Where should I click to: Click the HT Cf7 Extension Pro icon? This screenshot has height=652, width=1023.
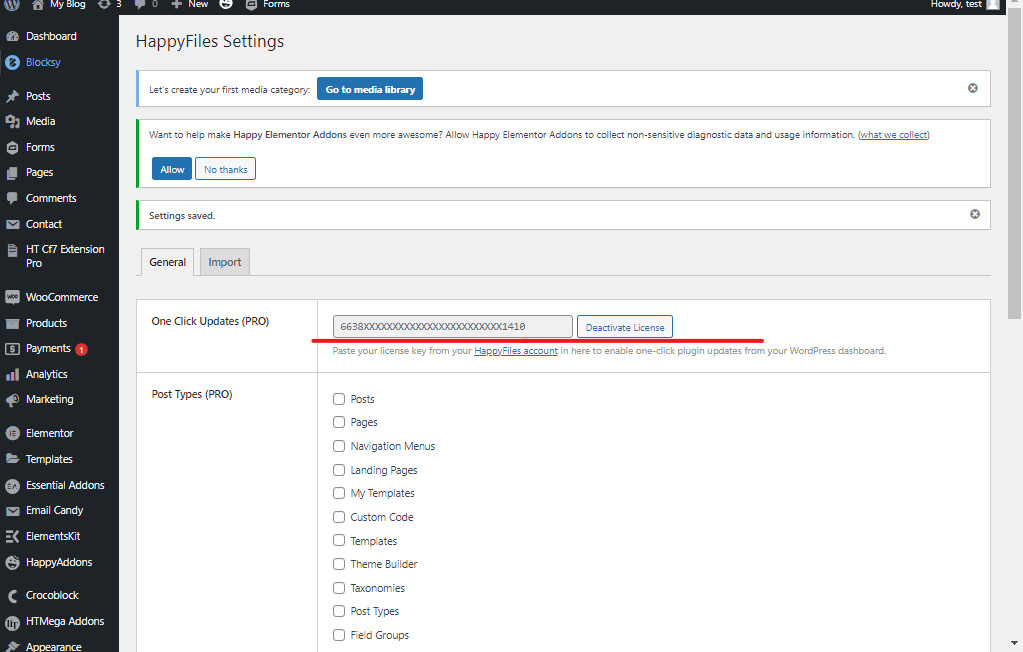click(x=12, y=250)
